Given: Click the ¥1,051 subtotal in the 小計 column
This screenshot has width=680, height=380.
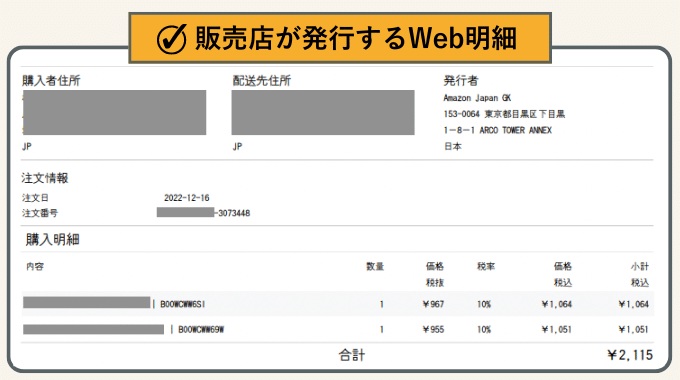Looking at the screenshot, I should (634, 330).
